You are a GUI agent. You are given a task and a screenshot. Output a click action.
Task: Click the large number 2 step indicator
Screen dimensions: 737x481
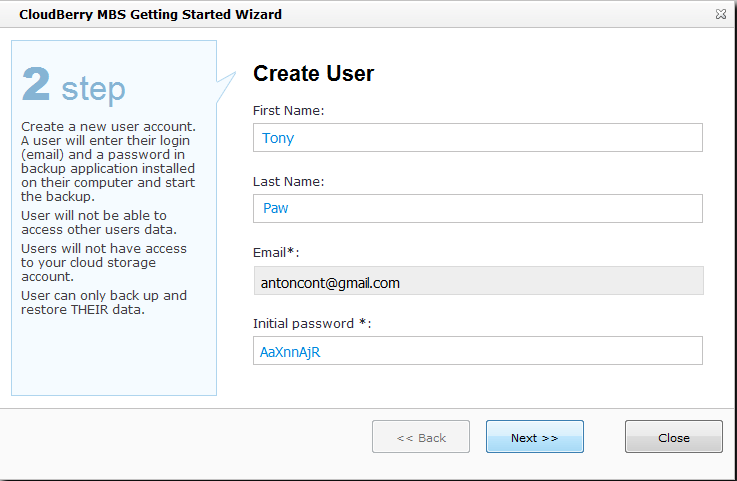[36, 86]
